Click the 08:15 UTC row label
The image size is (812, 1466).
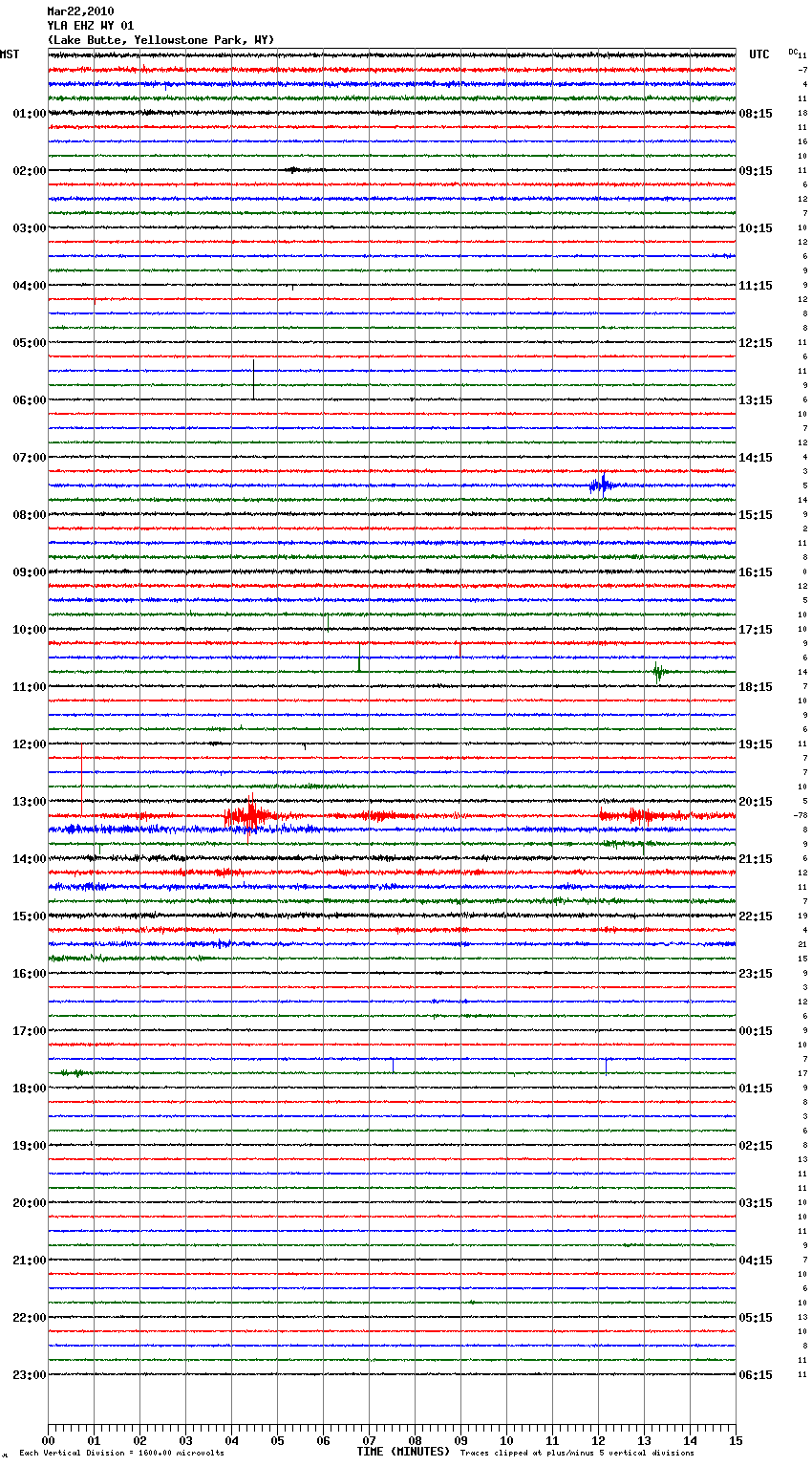[x=756, y=114]
